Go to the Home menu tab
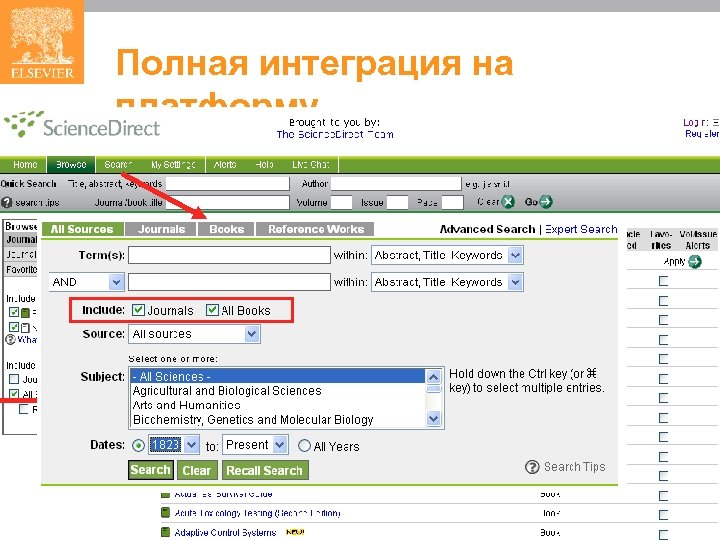720x540 pixels. 25,164
